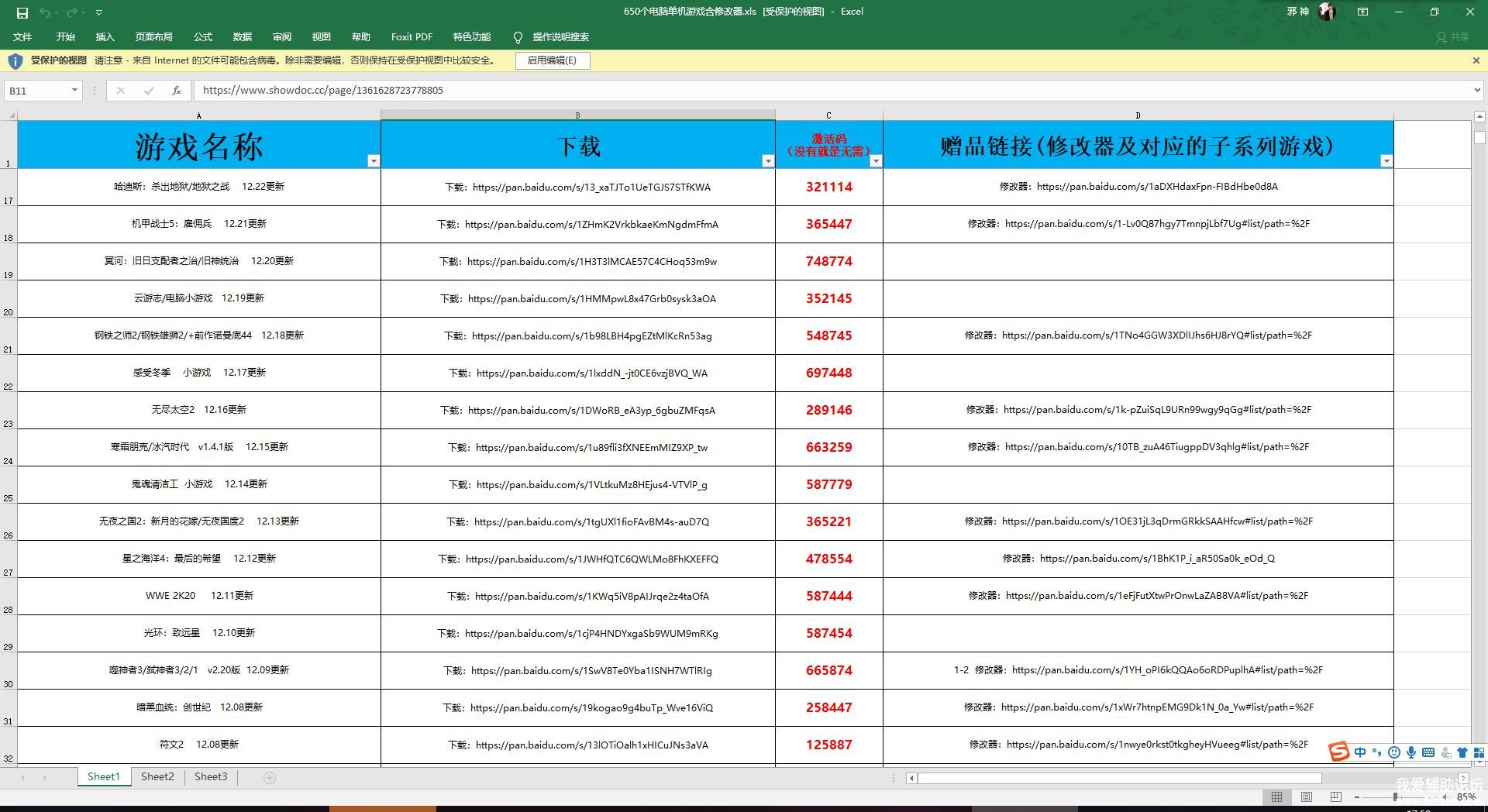Select the 审阅 ribbon tab
The width and height of the screenshot is (1488, 812).
coord(282,36)
